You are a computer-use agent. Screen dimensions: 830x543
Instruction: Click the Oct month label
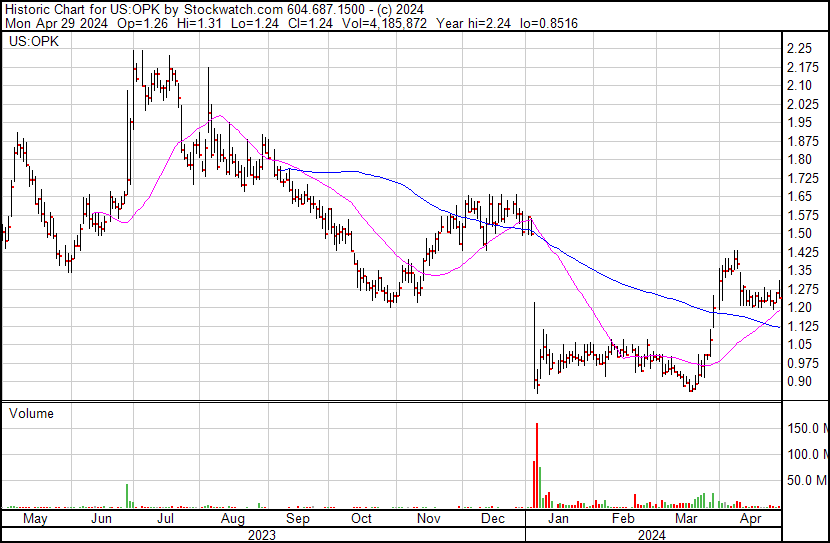[x=362, y=519]
